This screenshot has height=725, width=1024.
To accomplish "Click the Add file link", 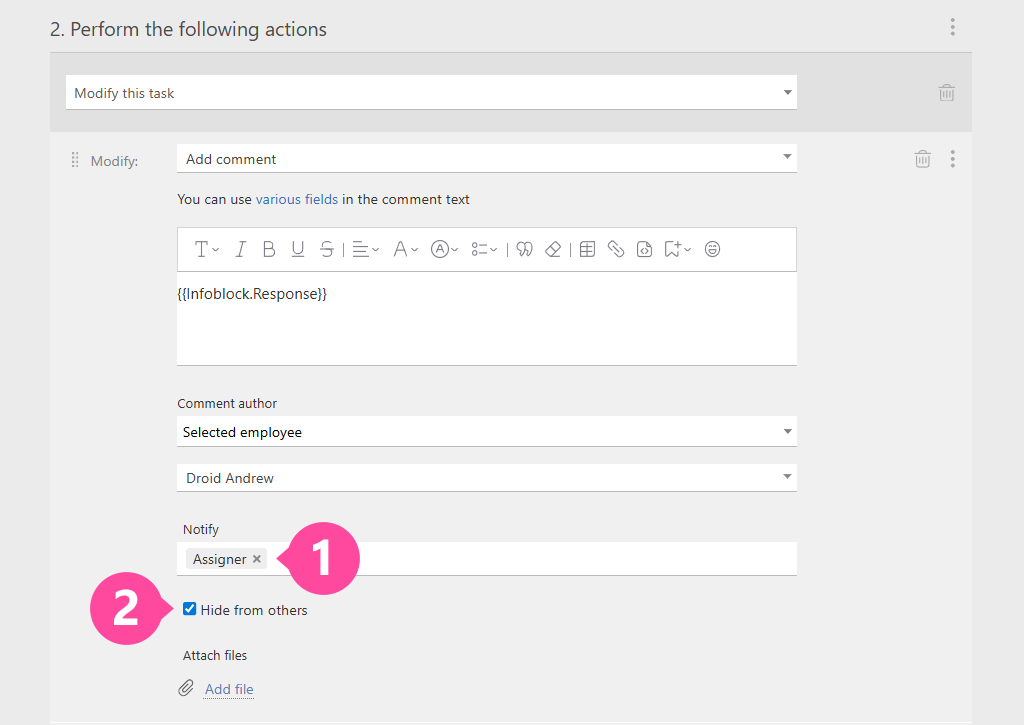I will click(x=229, y=689).
